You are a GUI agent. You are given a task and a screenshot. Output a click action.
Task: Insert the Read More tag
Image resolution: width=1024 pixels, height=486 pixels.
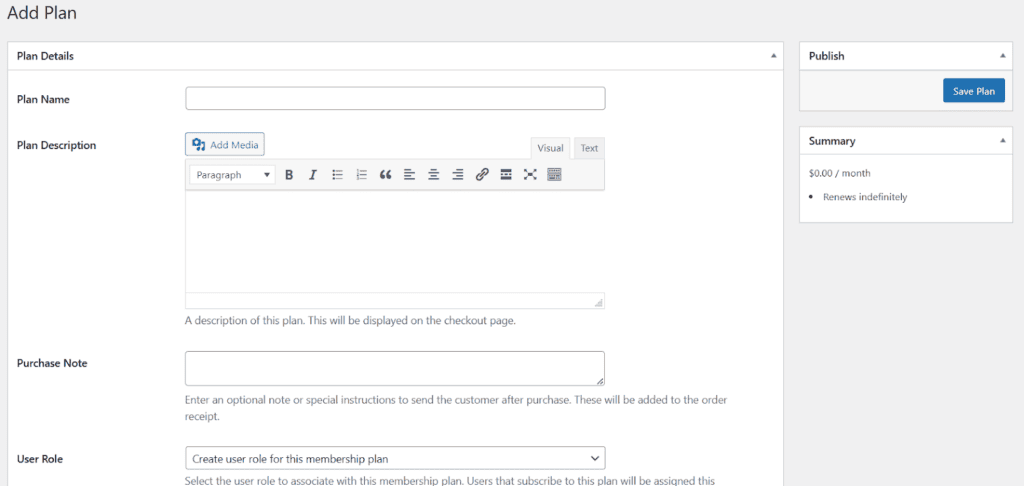tap(505, 174)
